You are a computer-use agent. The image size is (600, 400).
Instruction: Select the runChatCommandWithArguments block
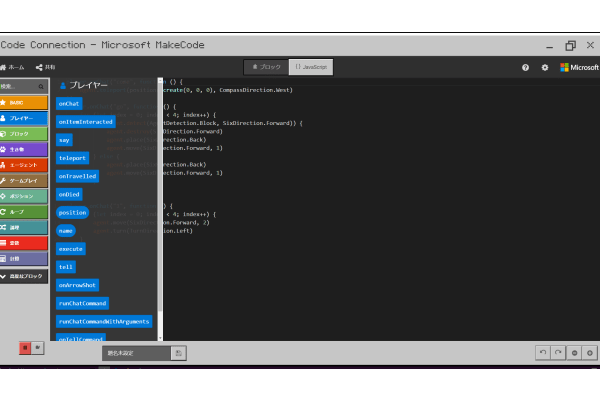click(104, 322)
